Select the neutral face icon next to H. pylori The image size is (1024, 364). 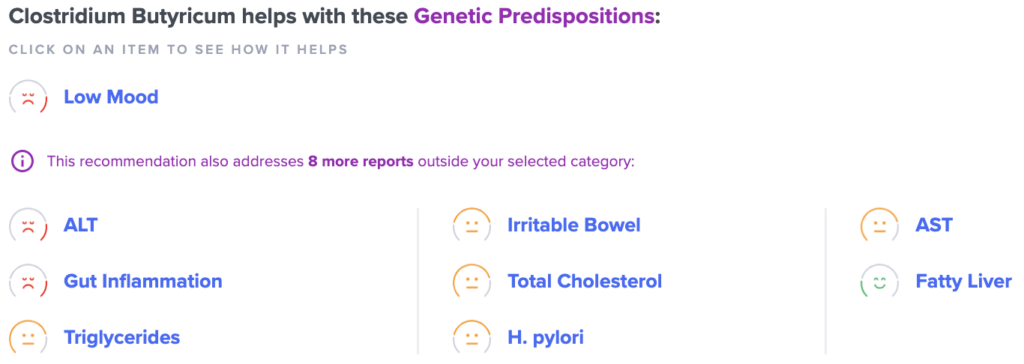(x=472, y=338)
